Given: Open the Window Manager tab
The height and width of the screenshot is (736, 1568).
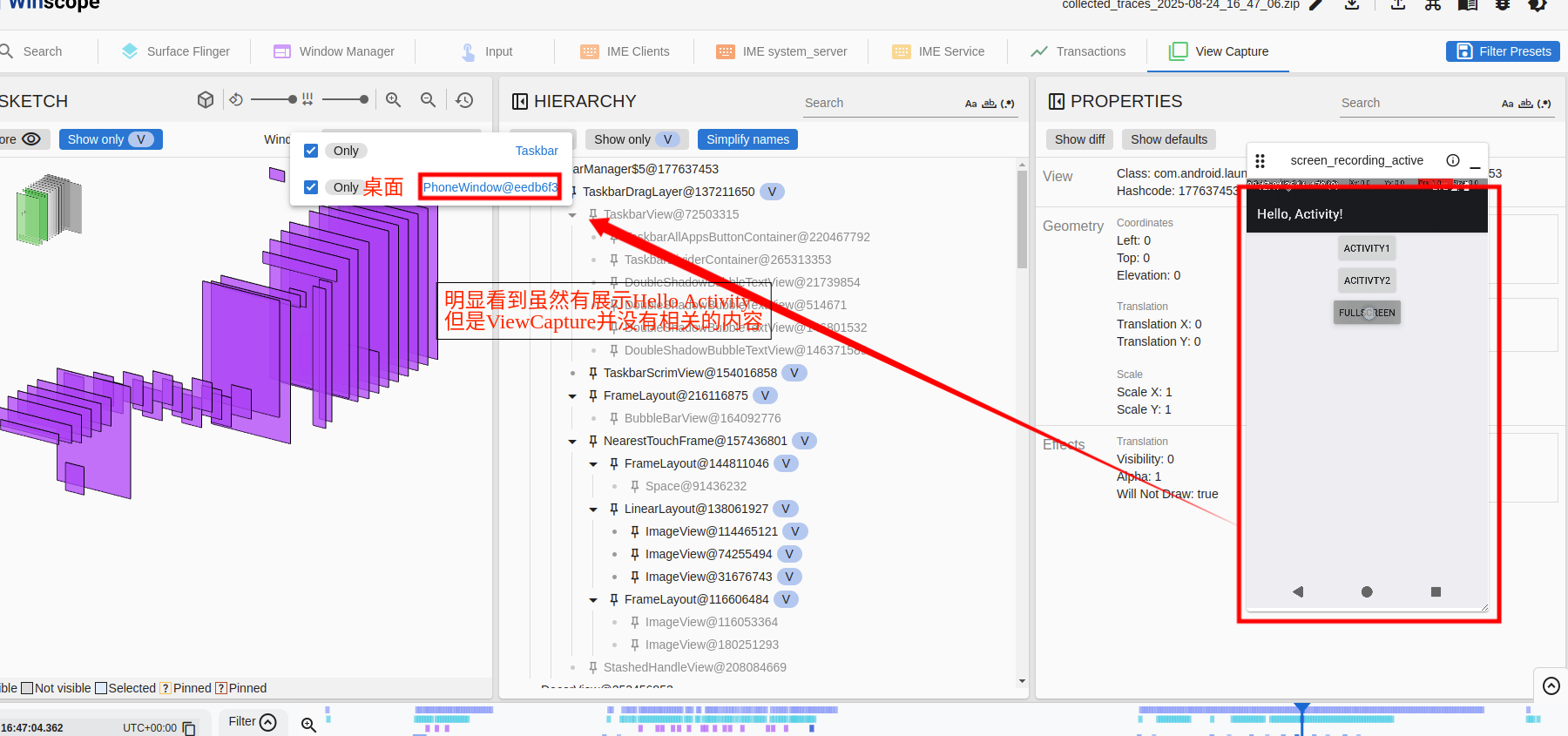Looking at the screenshot, I should [335, 51].
